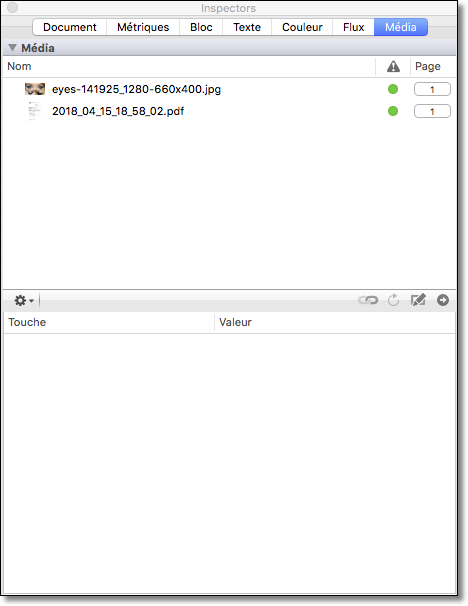
Task: Collapse the Média section triangle
Action: point(13,48)
